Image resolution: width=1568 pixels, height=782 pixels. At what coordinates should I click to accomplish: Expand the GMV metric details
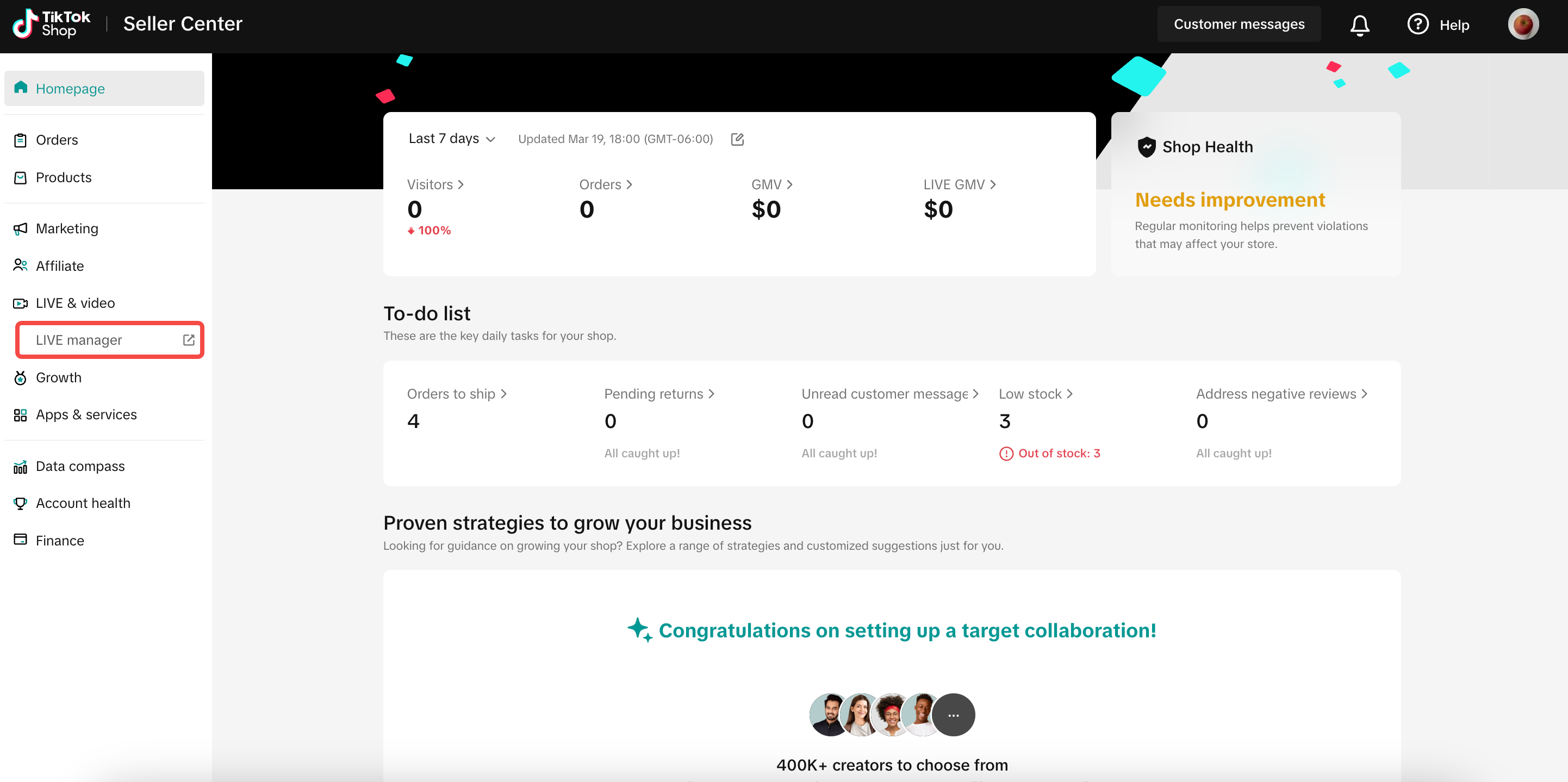tap(772, 184)
